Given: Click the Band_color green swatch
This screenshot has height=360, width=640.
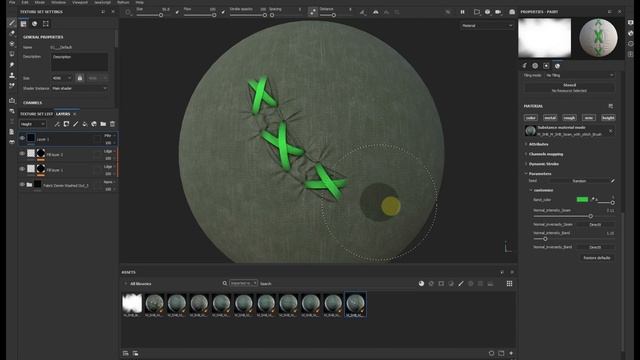Looking at the screenshot, I should click(582, 200).
